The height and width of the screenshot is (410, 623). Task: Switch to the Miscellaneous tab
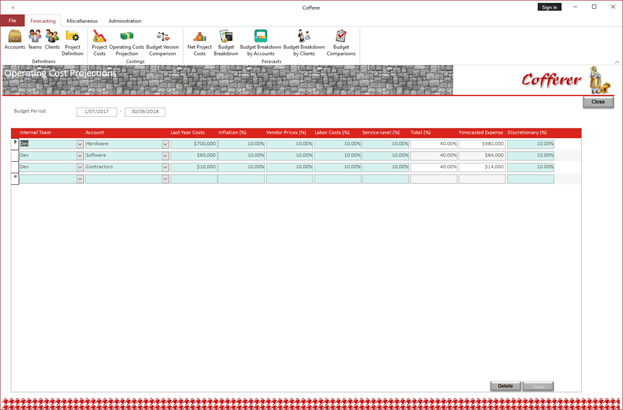[82, 21]
